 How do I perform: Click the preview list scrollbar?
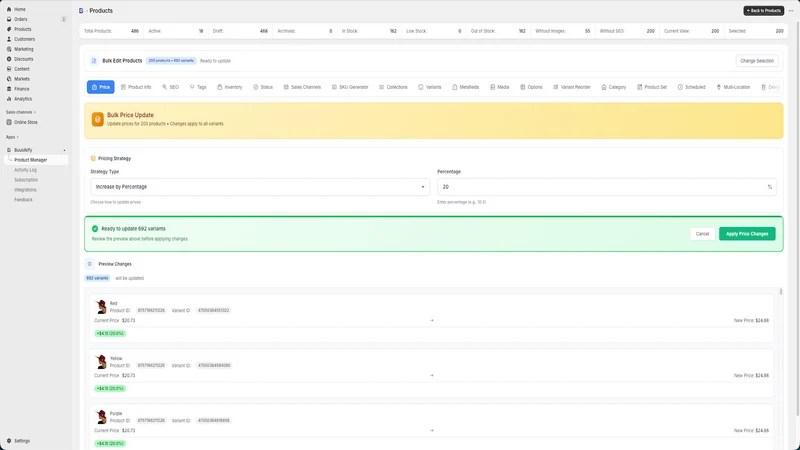(x=781, y=292)
